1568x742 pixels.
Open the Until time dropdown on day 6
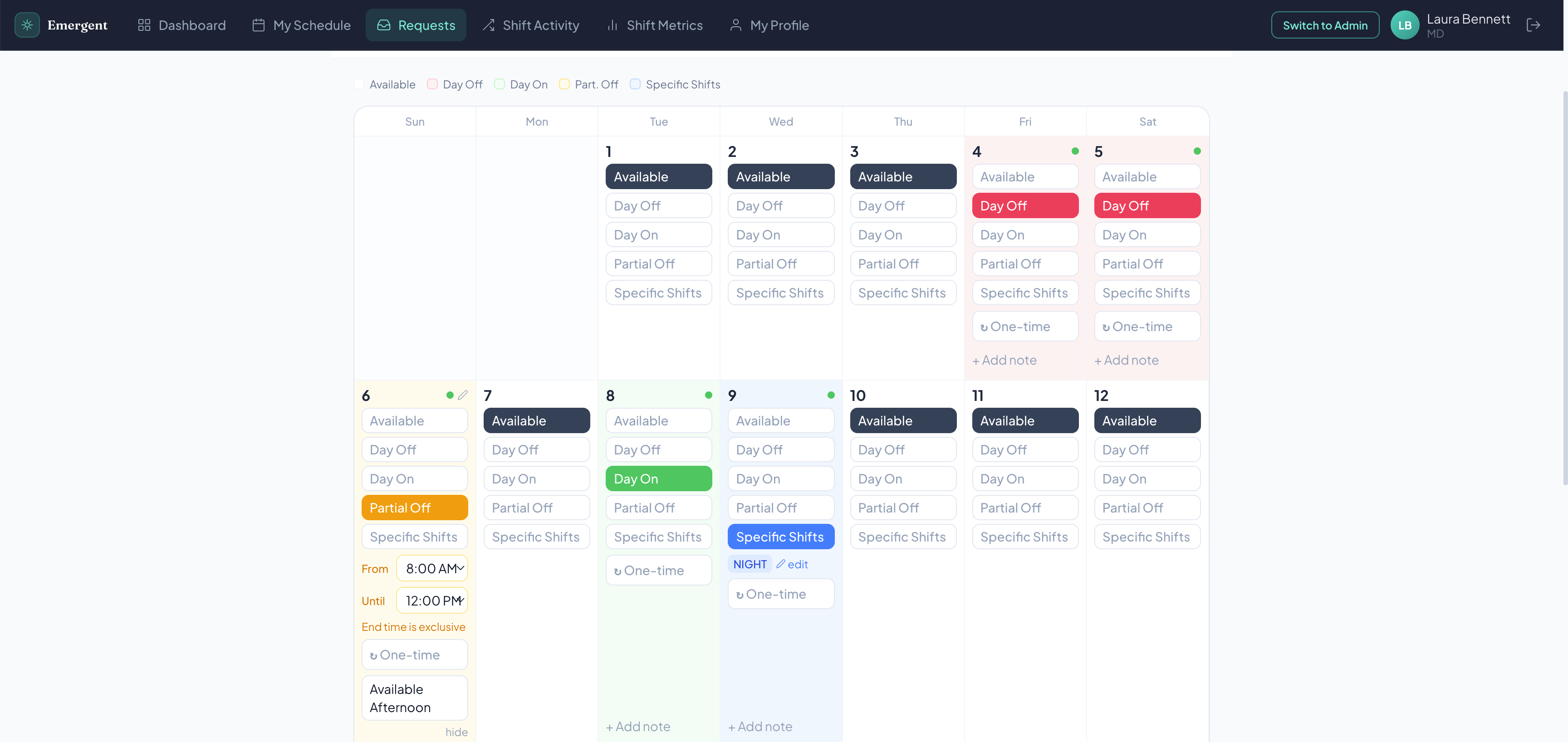pos(432,601)
